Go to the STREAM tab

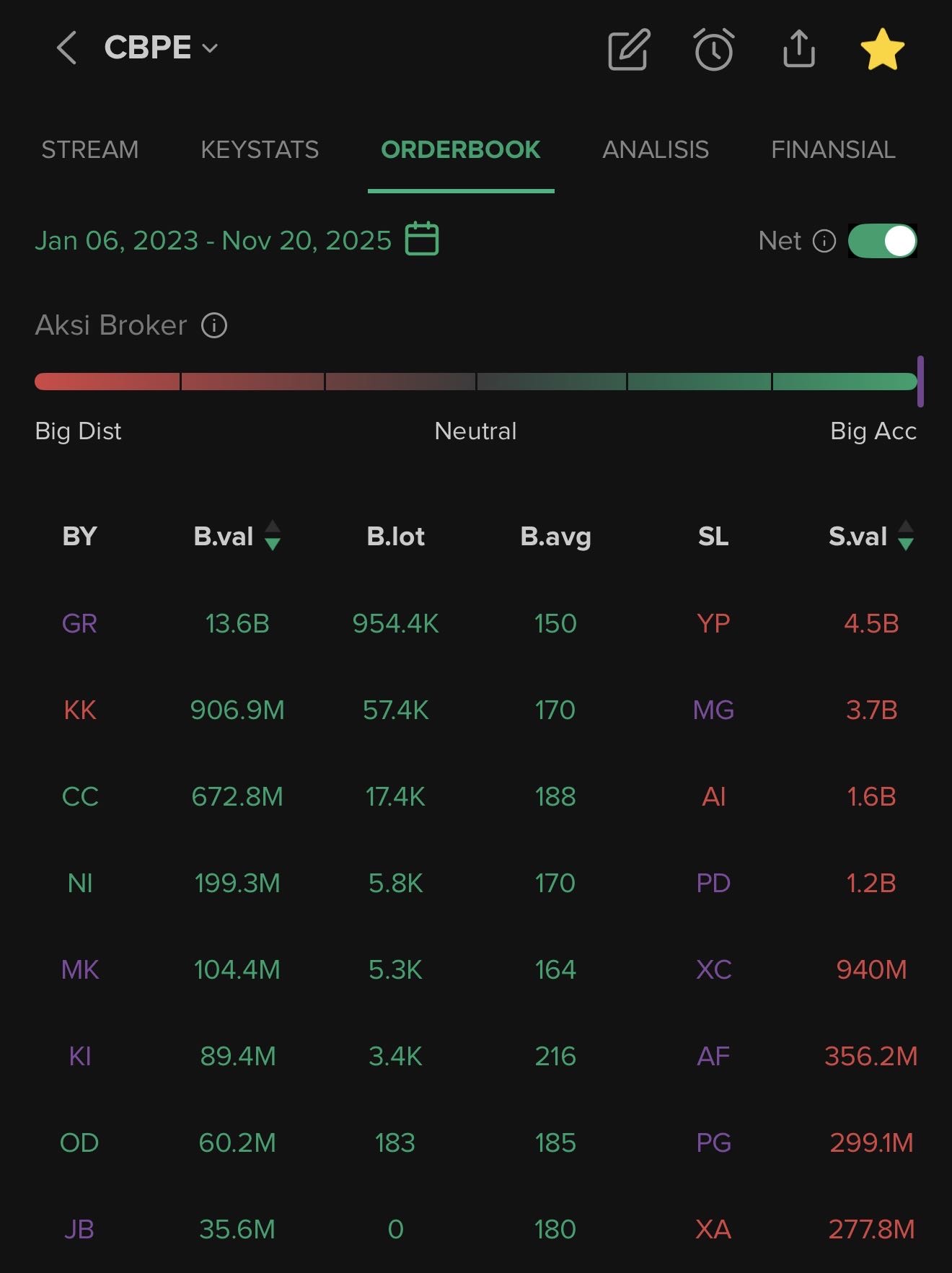coord(90,150)
